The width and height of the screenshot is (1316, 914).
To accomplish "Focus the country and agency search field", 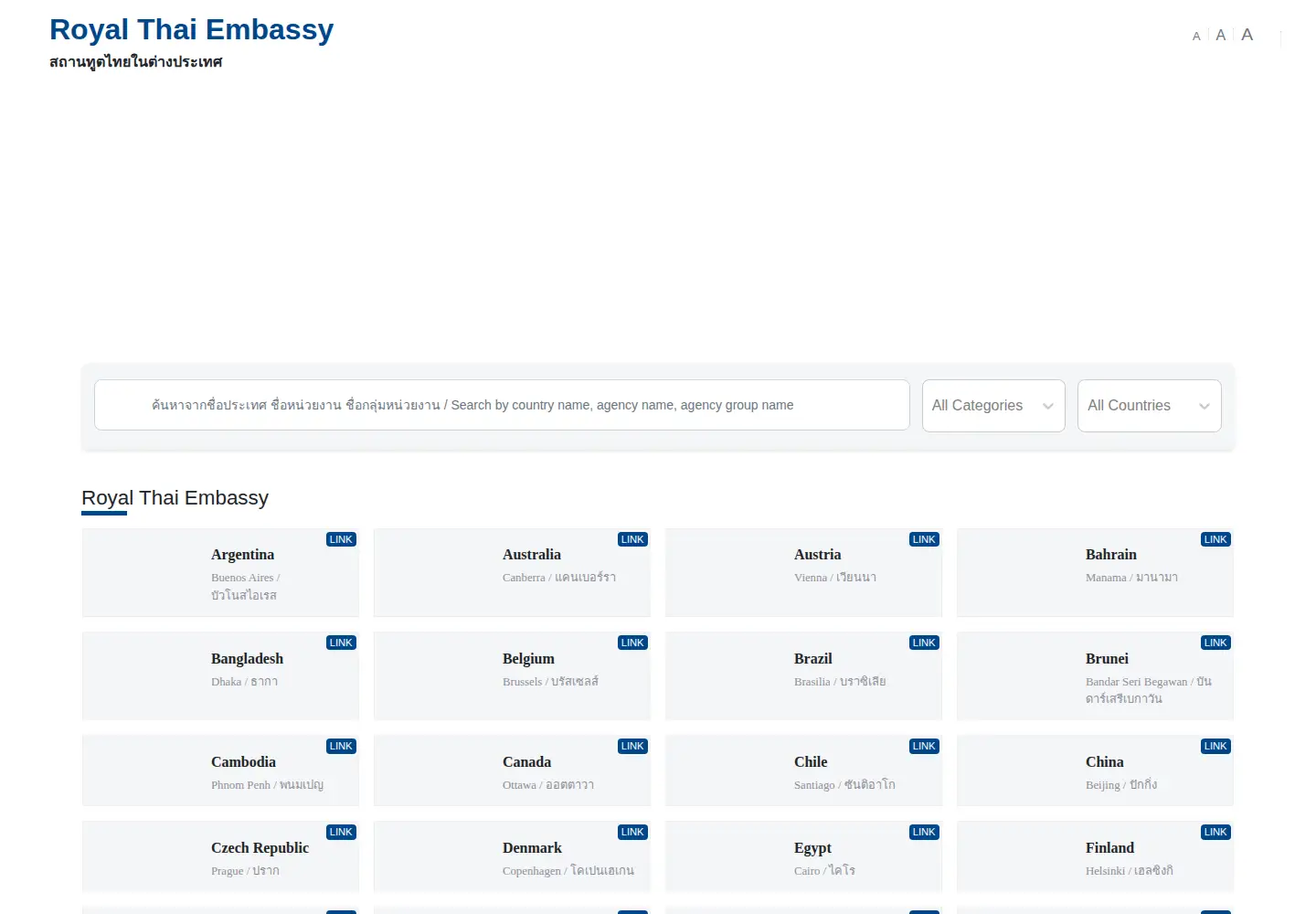I will coord(502,405).
